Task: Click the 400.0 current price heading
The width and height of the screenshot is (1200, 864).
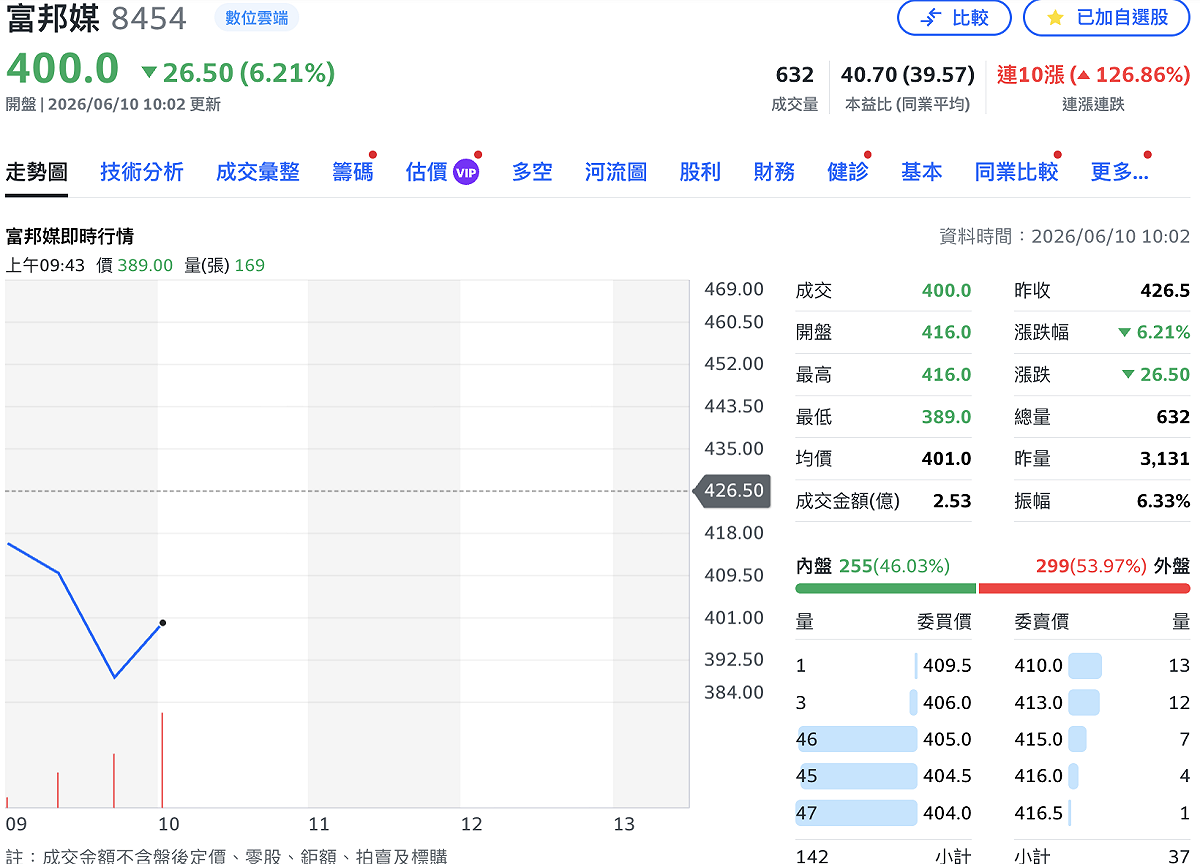Action: (62, 69)
